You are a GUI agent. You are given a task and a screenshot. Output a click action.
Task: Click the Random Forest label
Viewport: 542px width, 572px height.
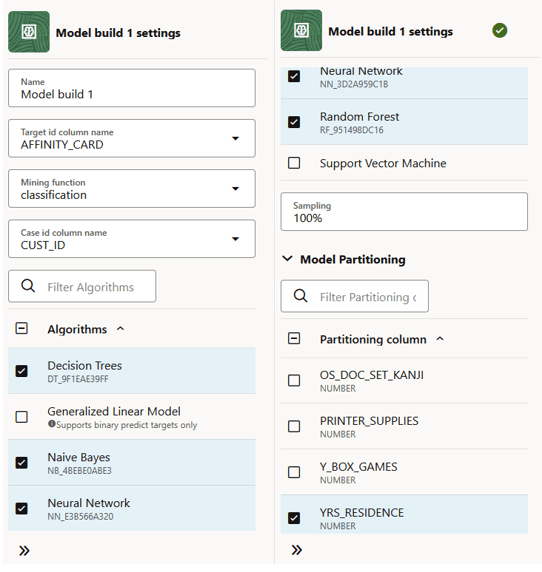(359, 117)
